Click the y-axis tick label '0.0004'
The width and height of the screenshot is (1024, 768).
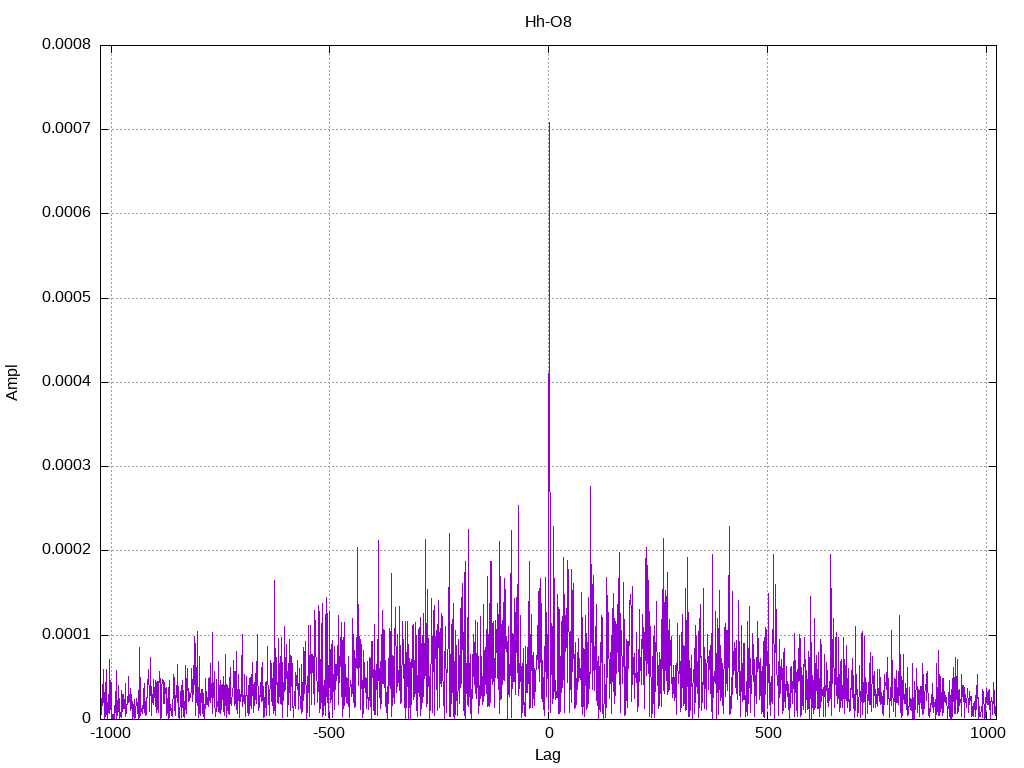[x=67, y=381]
